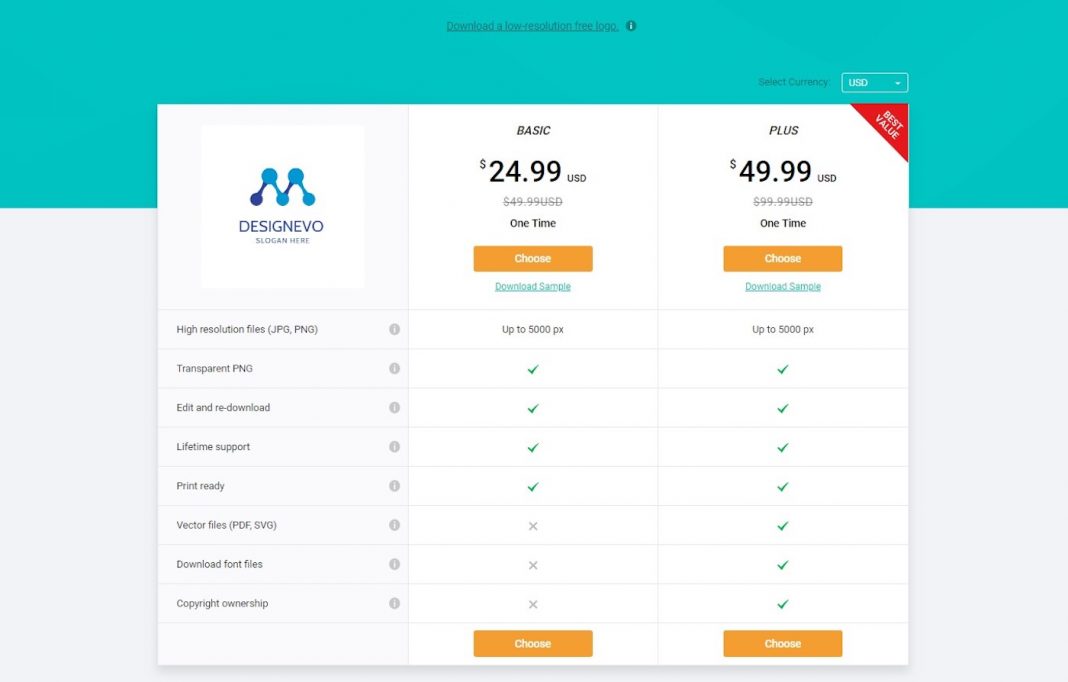Click the info icon beside High resolution files
Screen dimensions: 1068x682
tap(394, 328)
